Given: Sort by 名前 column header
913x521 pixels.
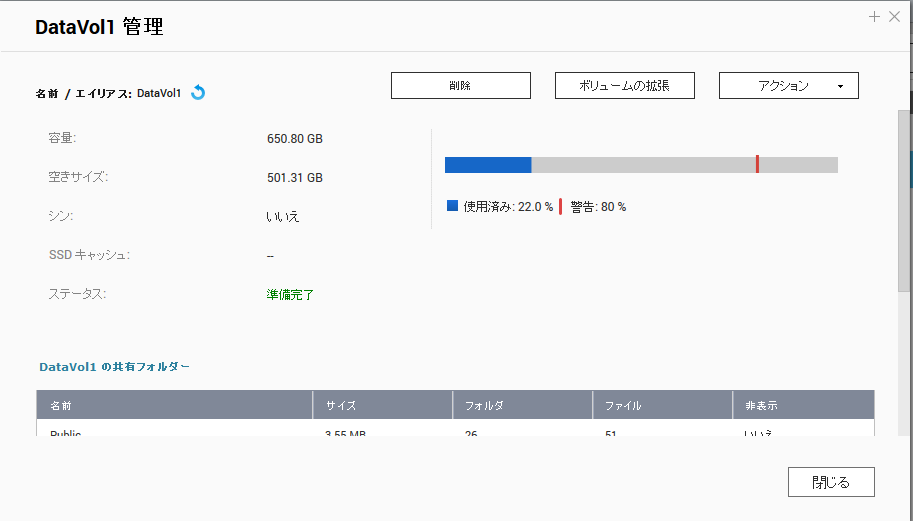Looking at the screenshot, I should (x=174, y=405).
